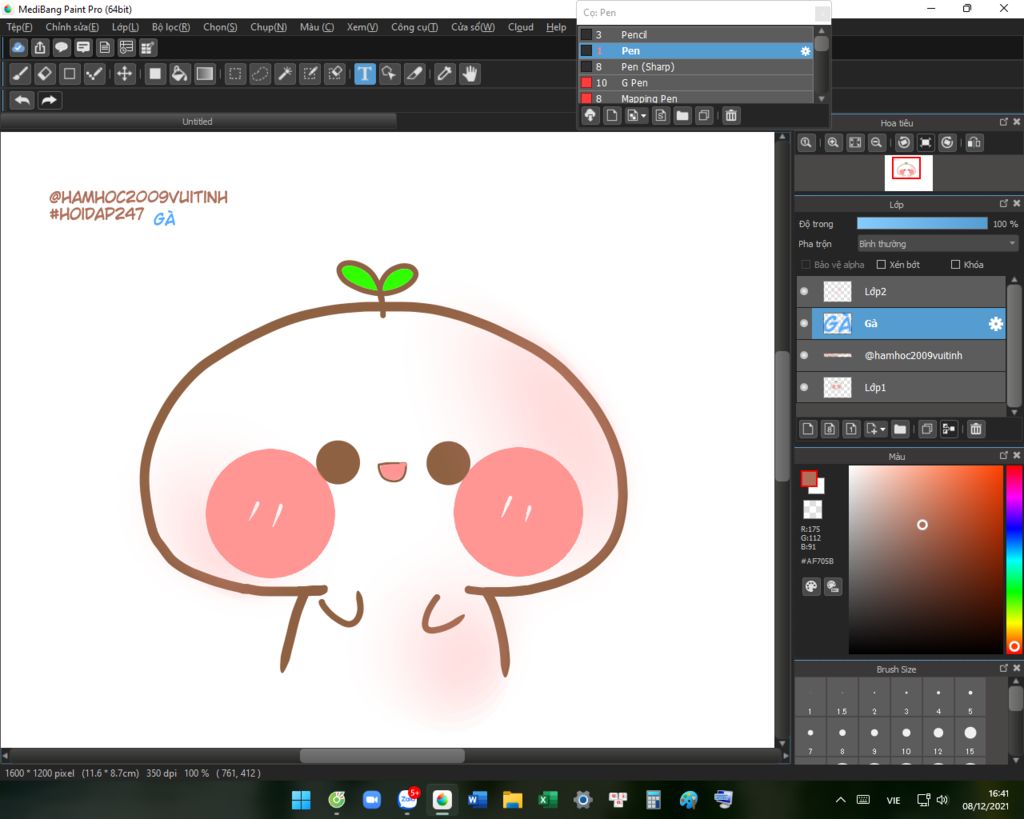
Task: Hide the Gà layer
Action: [x=804, y=323]
